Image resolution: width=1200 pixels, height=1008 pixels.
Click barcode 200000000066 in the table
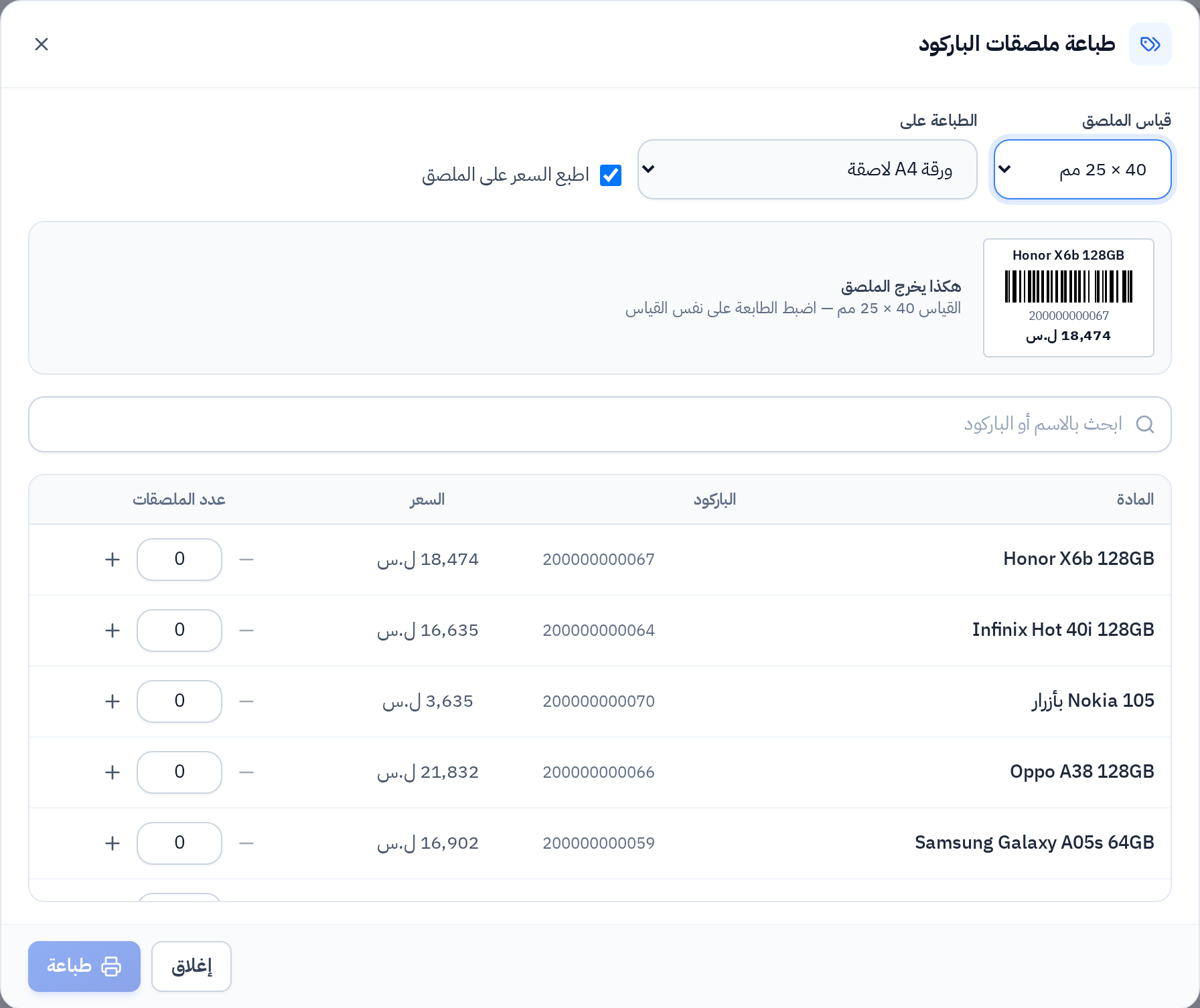pos(599,772)
